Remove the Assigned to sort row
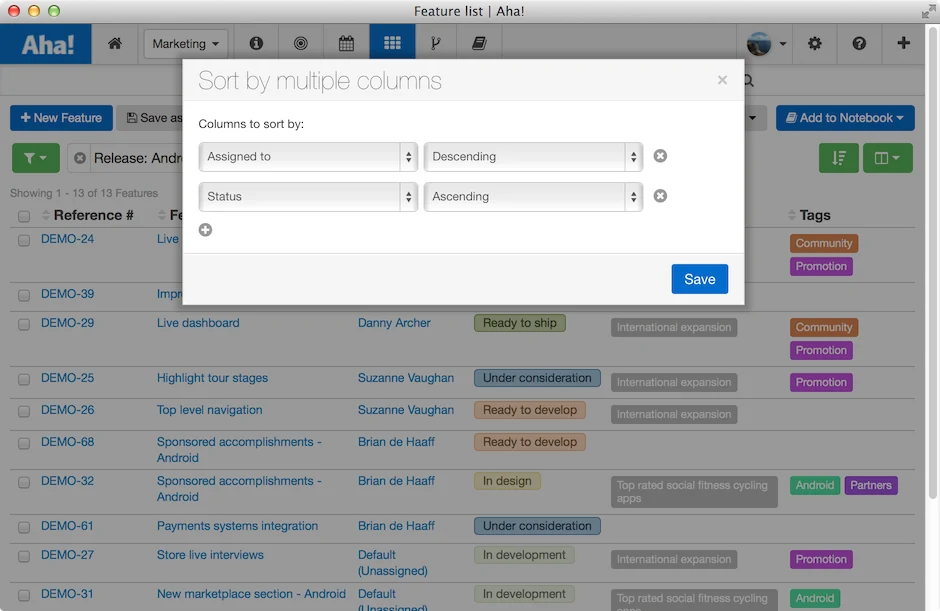 click(x=660, y=156)
